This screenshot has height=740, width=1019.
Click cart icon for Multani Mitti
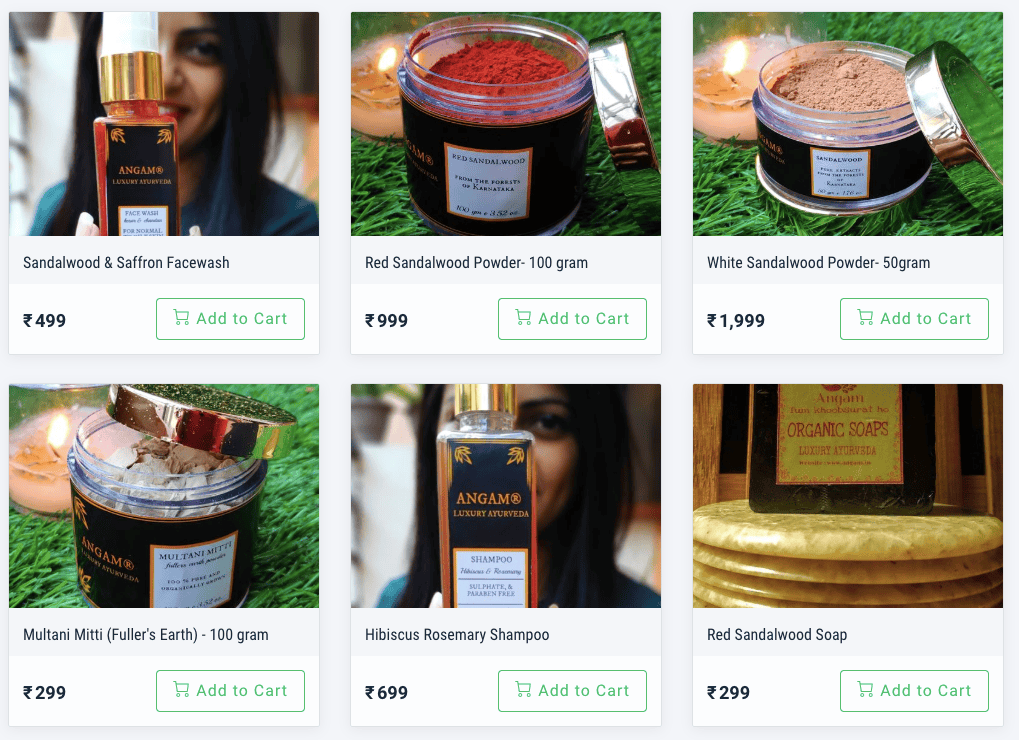point(181,689)
